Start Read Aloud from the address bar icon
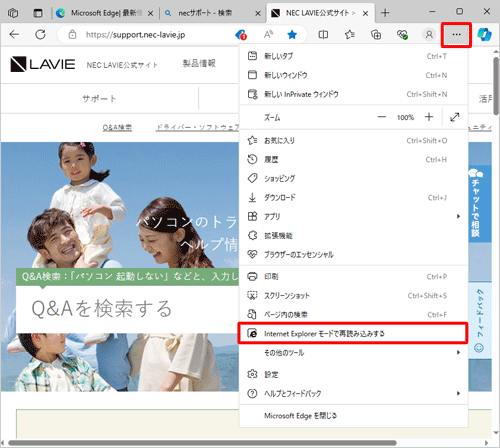Image resolution: width=500 pixels, height=448 pixels. point(268,34)
